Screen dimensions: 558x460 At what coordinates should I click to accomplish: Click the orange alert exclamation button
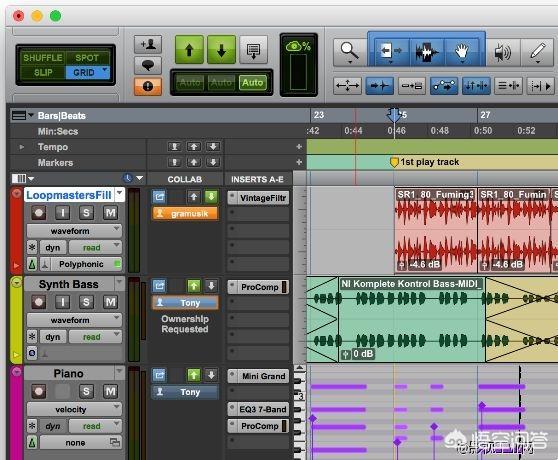tap(148, 86)
